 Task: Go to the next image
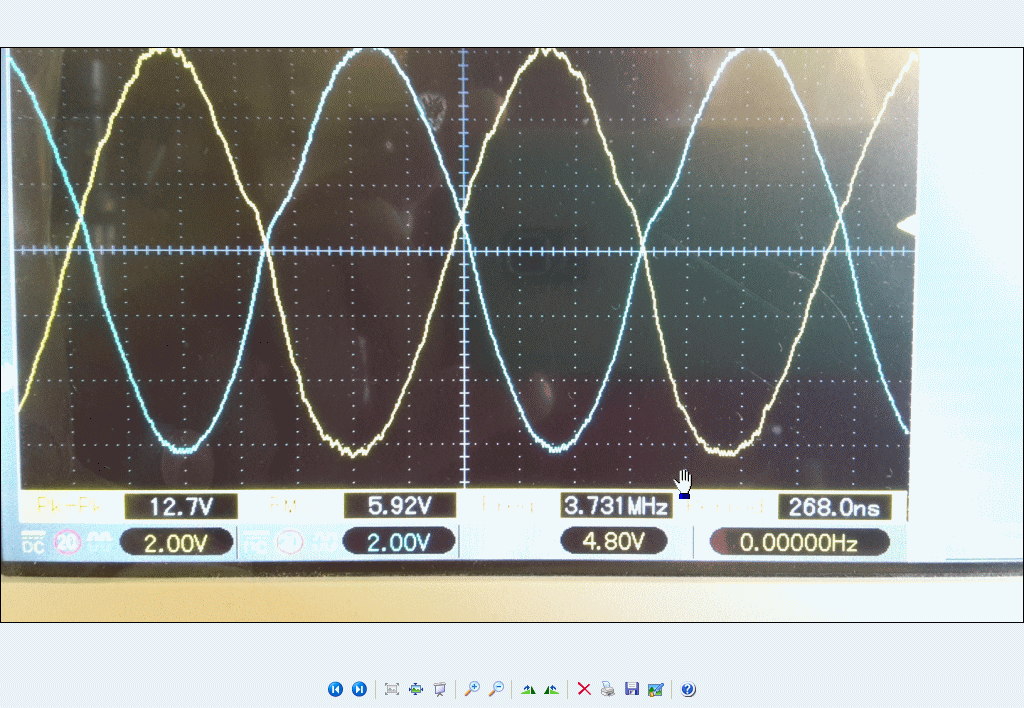[x=359, y=689]
